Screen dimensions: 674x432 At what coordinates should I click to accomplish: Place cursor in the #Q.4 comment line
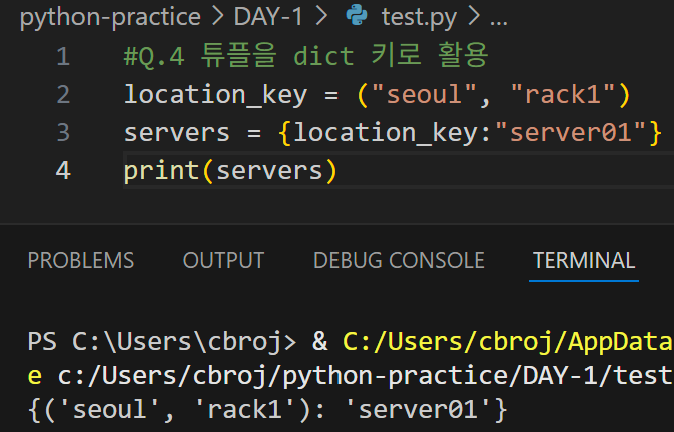coord(306,56)
